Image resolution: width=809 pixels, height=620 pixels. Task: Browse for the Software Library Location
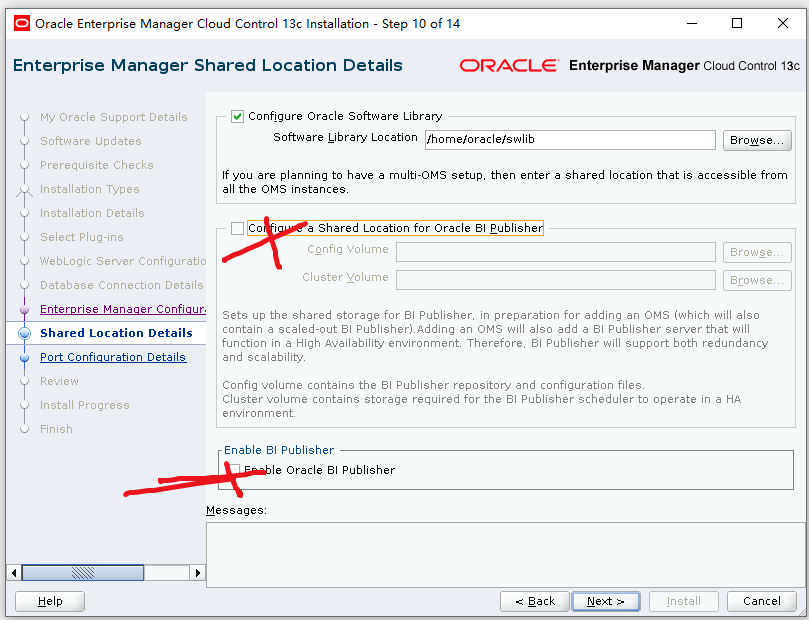(x=757, y=140)
